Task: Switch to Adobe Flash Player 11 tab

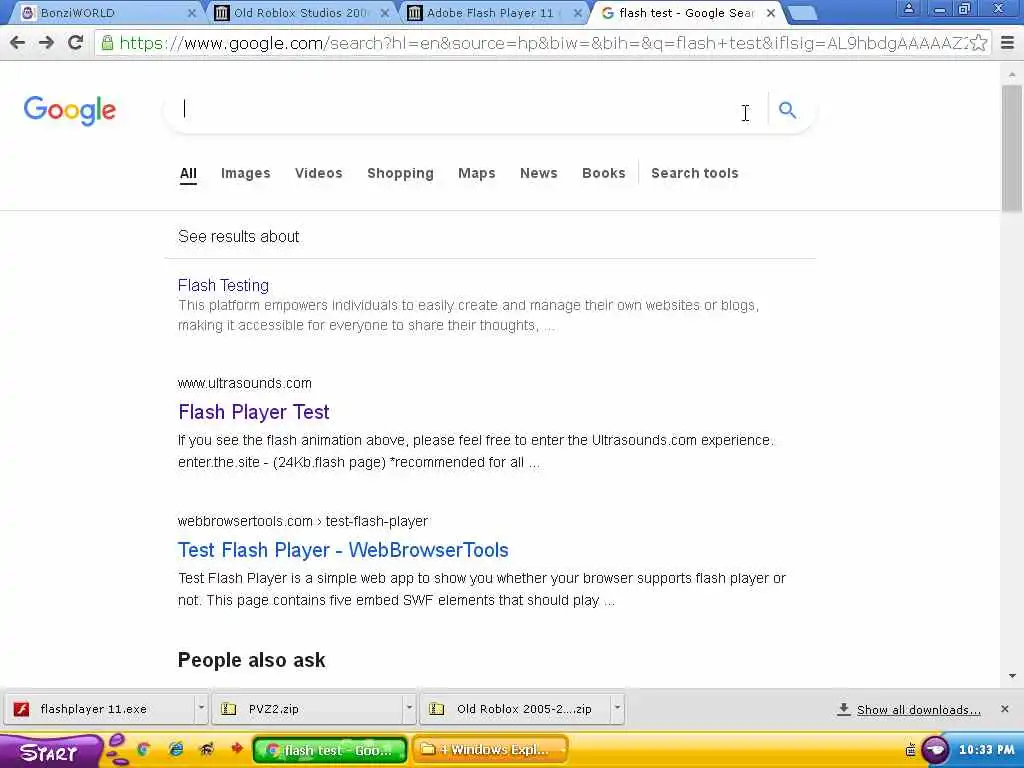Action: (493, 13)
